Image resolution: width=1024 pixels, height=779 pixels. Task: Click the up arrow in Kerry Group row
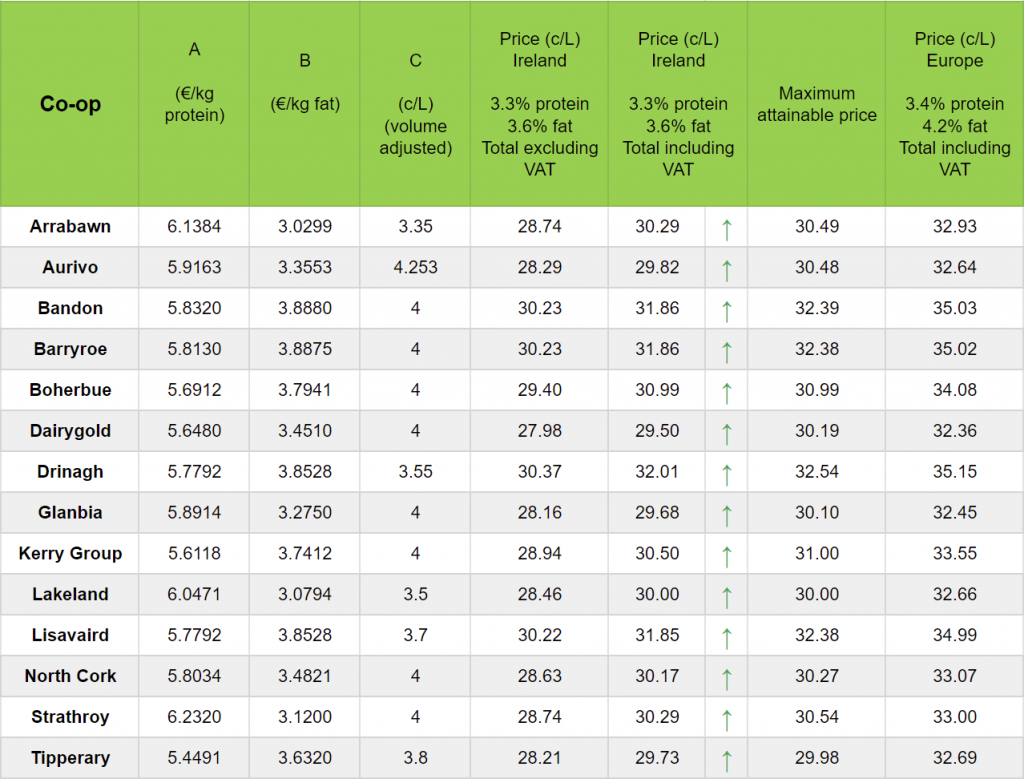[x=727, y=555]
